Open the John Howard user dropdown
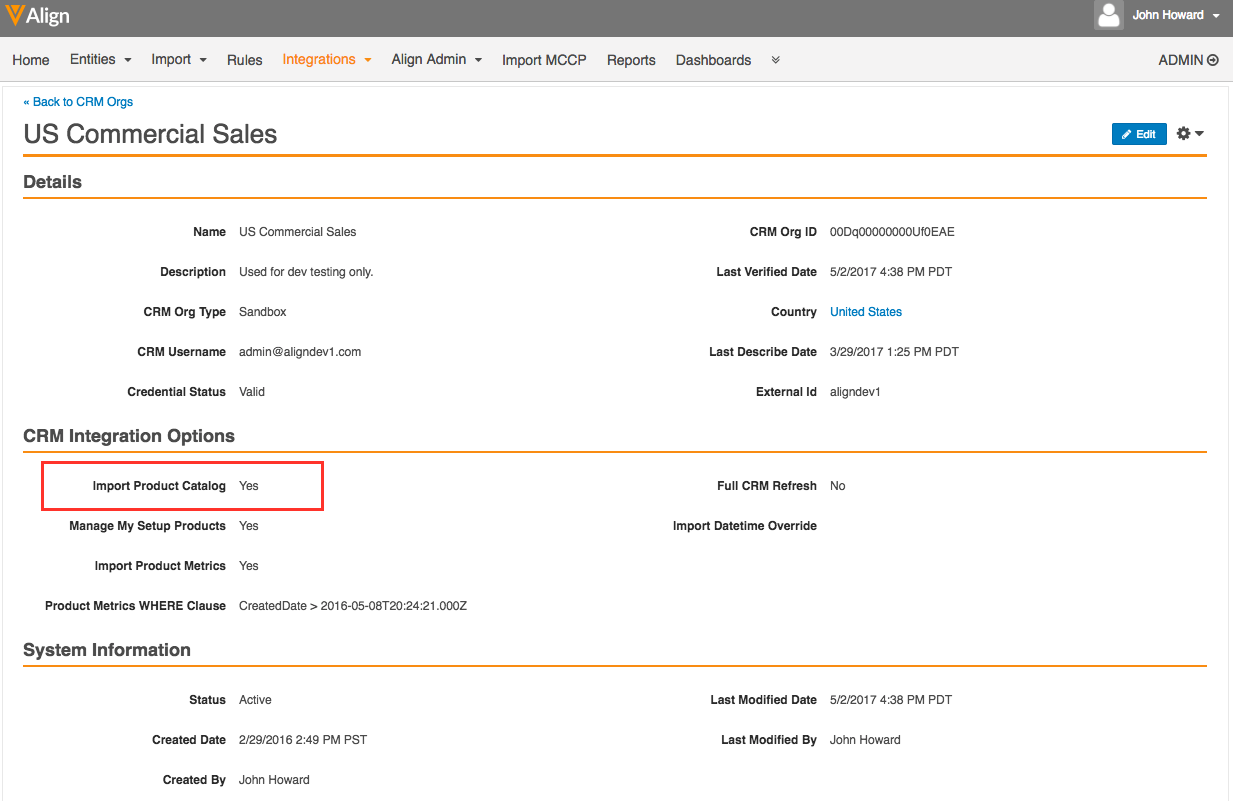Screen dimensions: 1233x801 click(x=1175, y=15)
